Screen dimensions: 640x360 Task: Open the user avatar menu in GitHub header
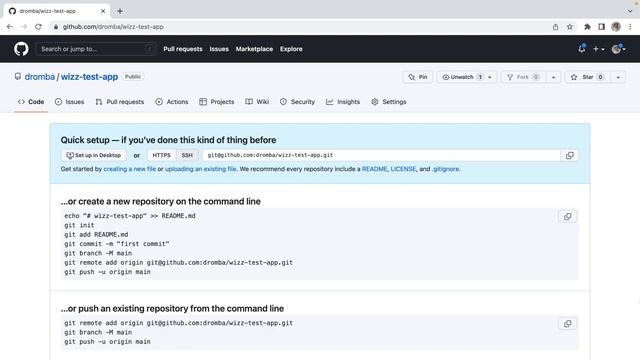click(618, 49)
